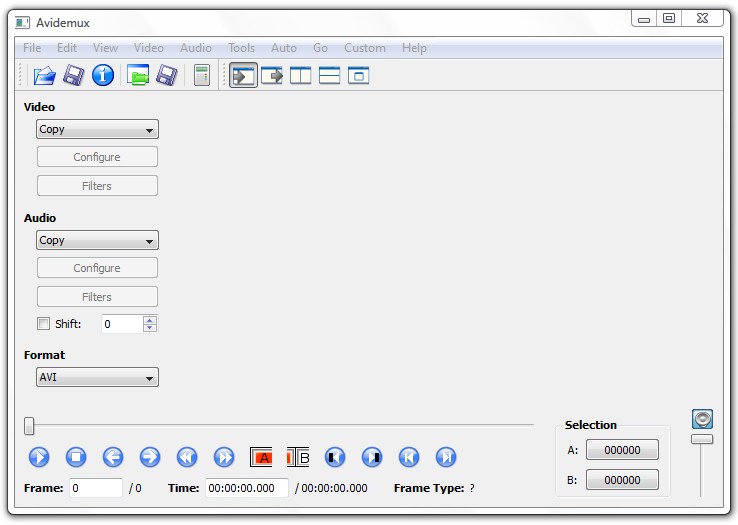Jump to the last frame
738x525 pixels.
coord(446,457)
